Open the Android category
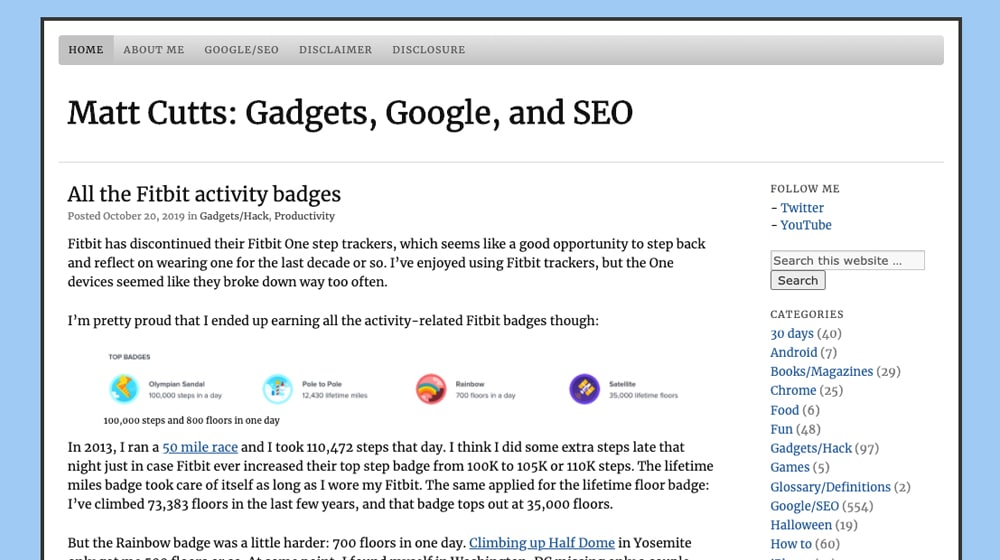1000x560 pixels. tap(793, 353)
